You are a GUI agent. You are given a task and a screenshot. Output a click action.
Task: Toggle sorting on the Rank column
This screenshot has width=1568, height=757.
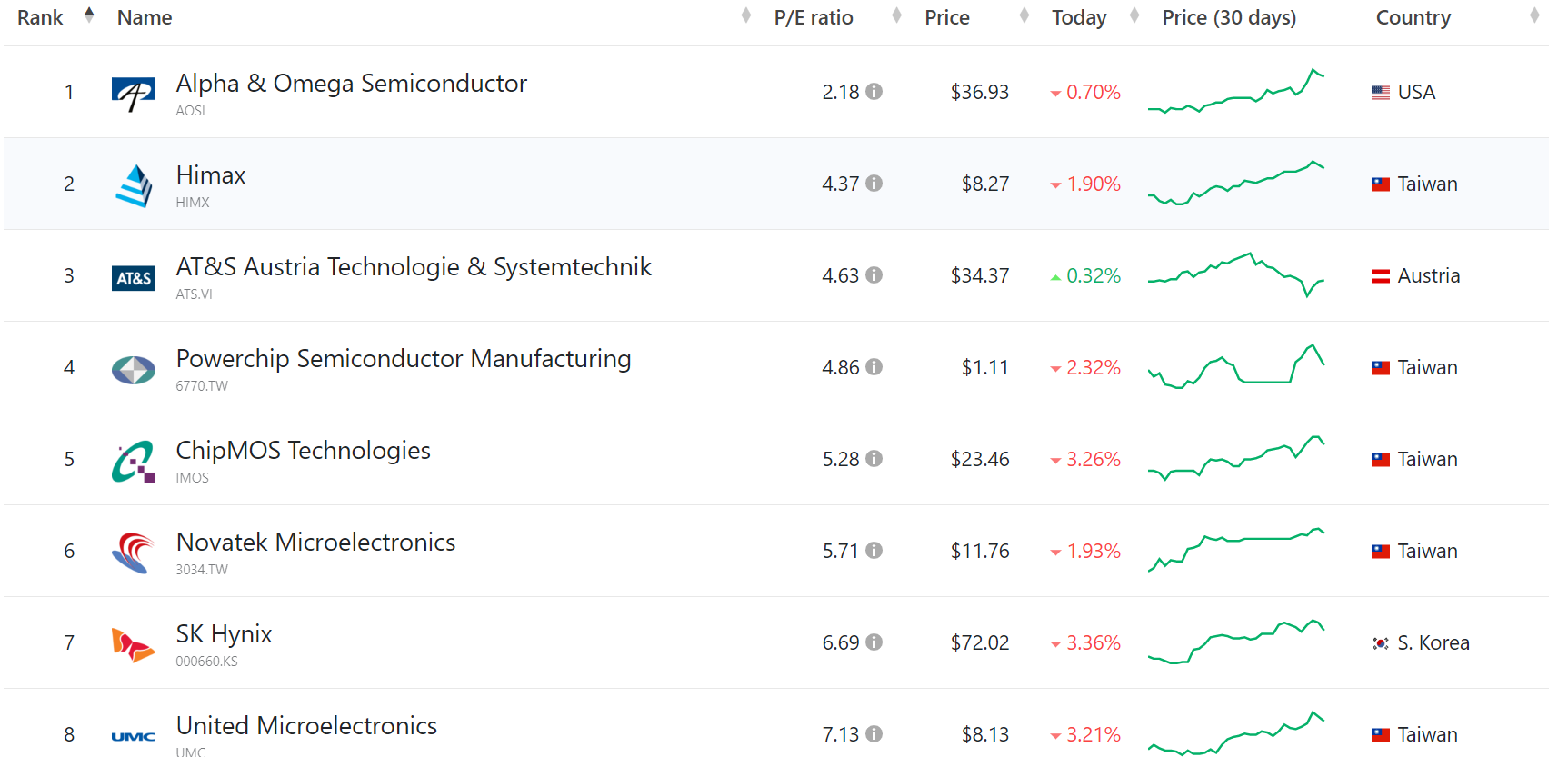[40, 16]
